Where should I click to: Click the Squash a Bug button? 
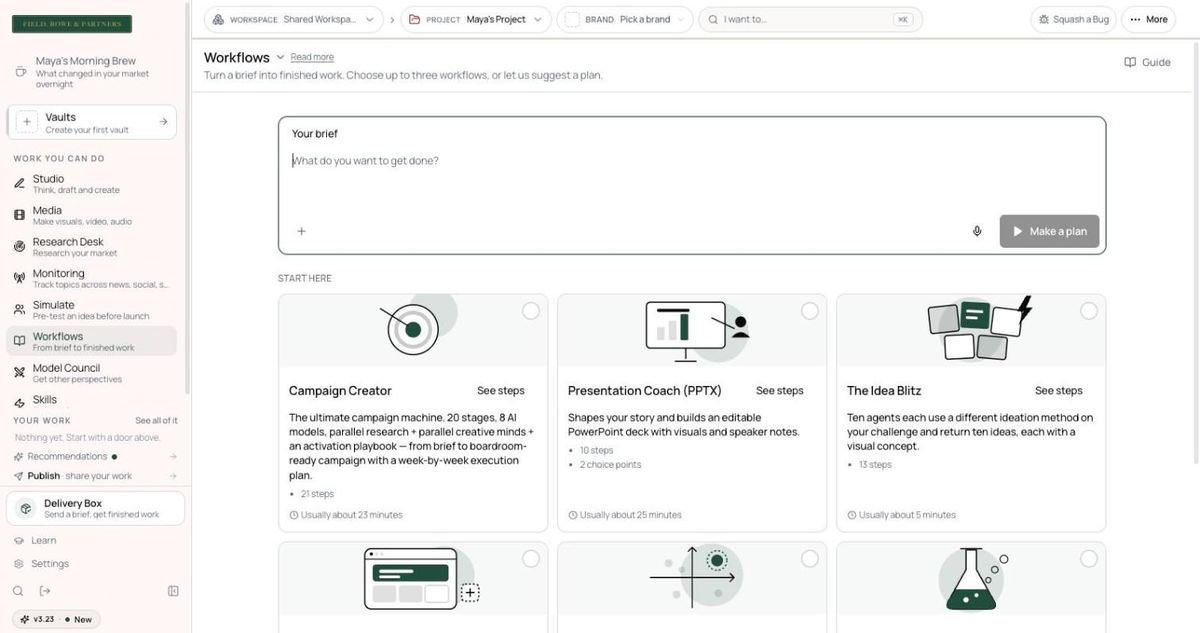1073,19
